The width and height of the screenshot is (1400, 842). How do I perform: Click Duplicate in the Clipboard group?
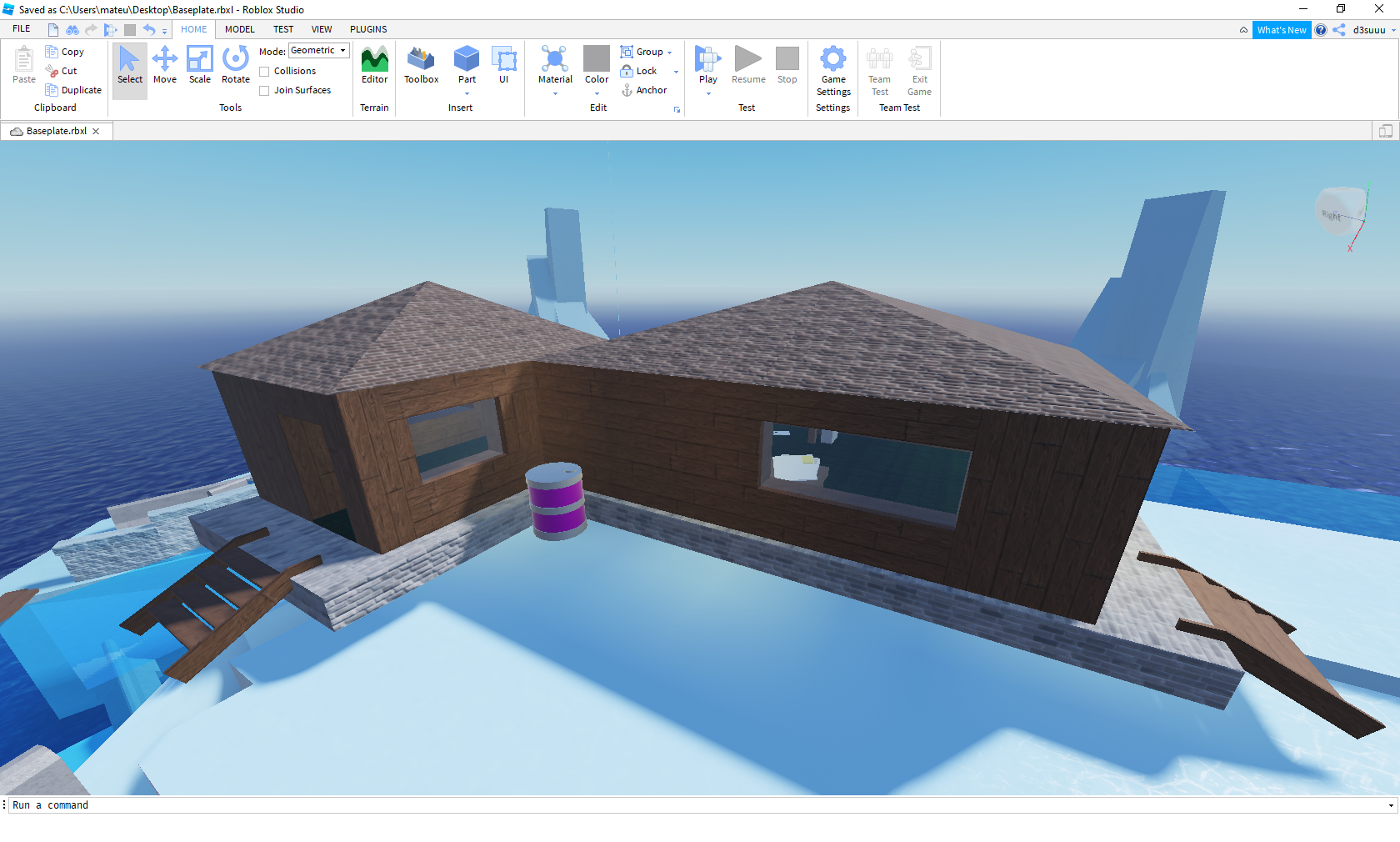[73, 90]
